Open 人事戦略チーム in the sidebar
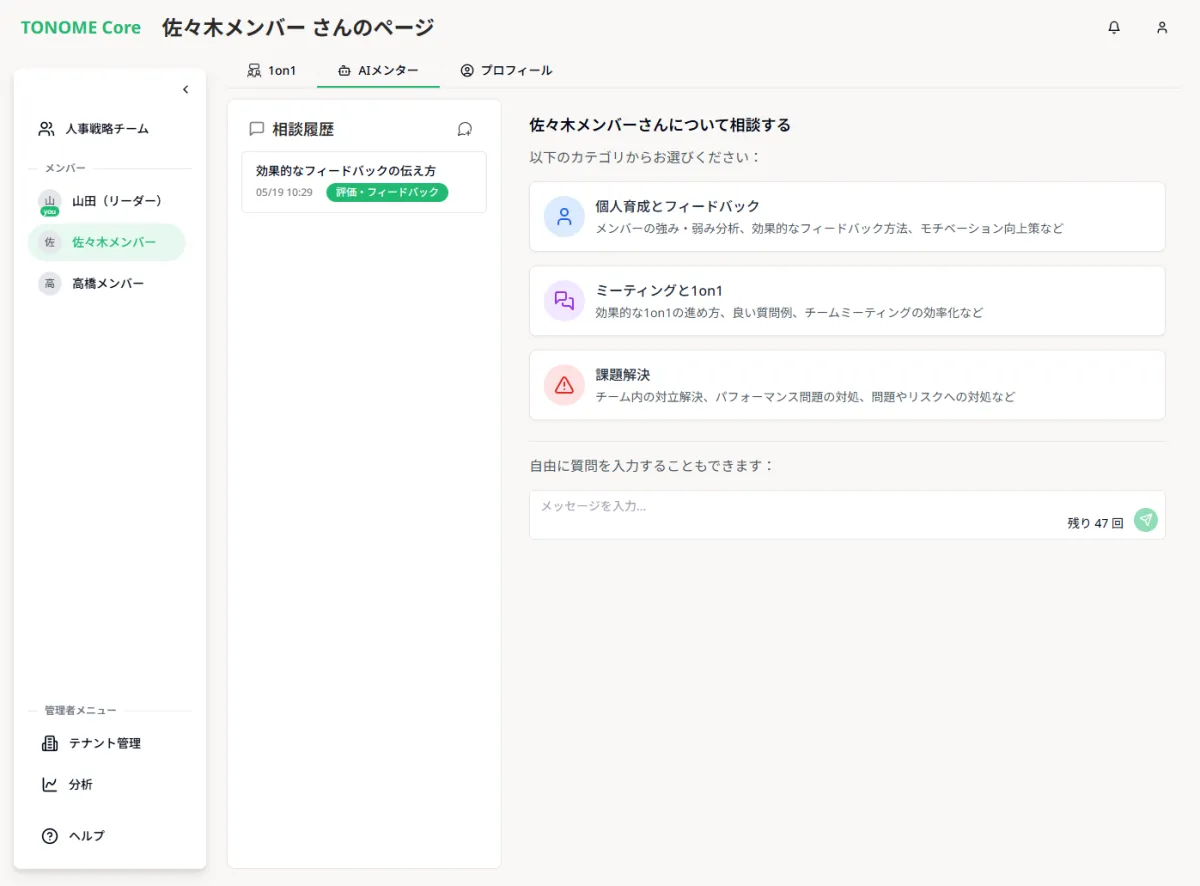Image resolution: width=1200 pixels, height=886 pixels. (x=106, y=129)
